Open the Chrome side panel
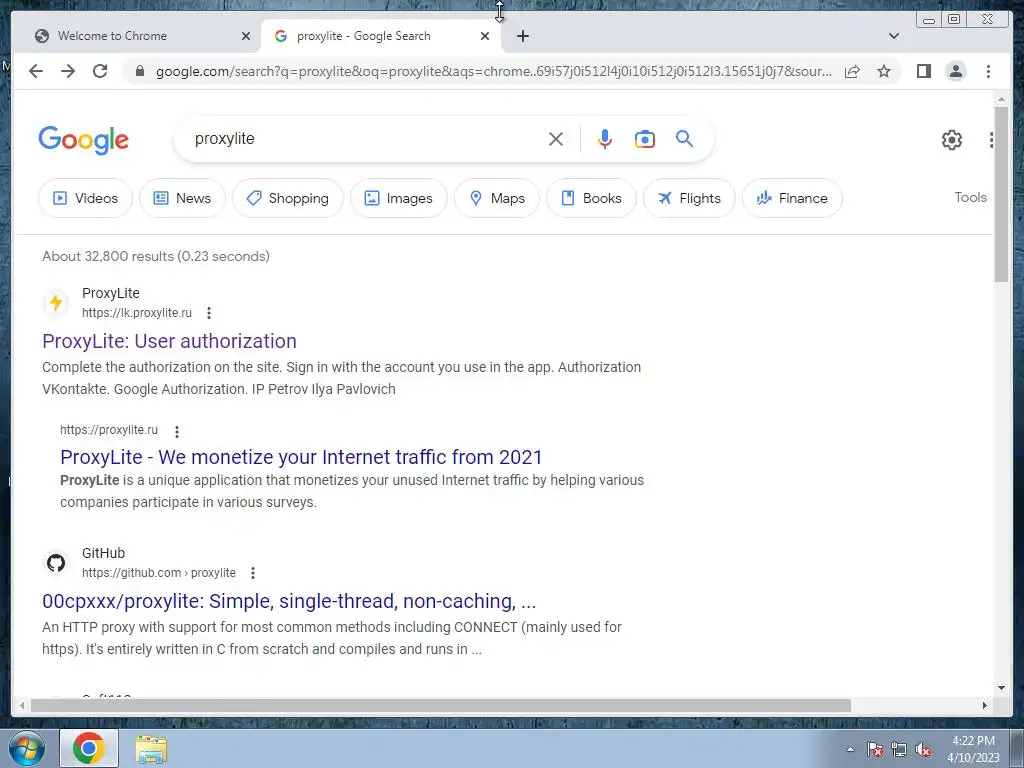1024x768 pixels. pos(923,71)
